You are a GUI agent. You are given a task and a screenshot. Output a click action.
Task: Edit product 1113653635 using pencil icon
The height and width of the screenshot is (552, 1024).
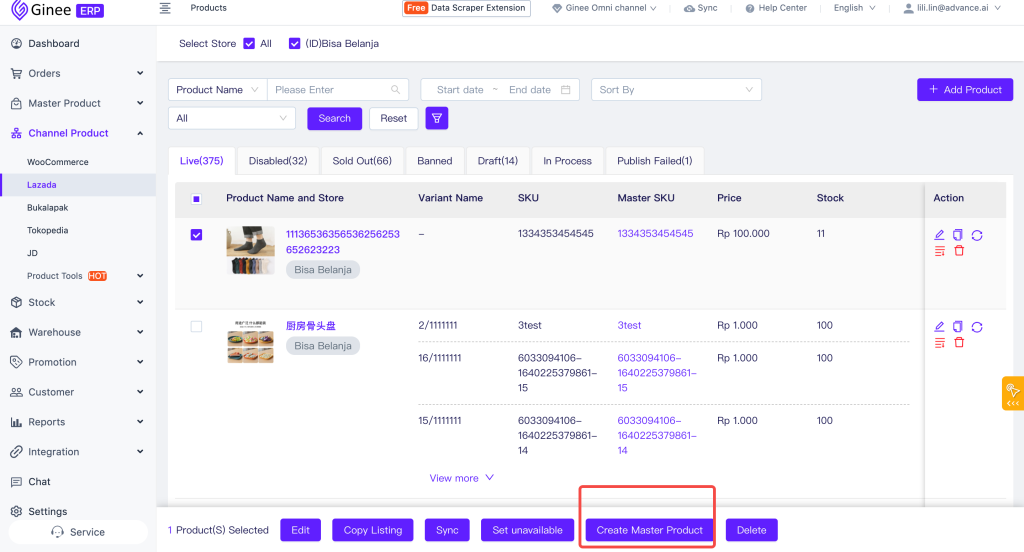click(x=939, y=235)
